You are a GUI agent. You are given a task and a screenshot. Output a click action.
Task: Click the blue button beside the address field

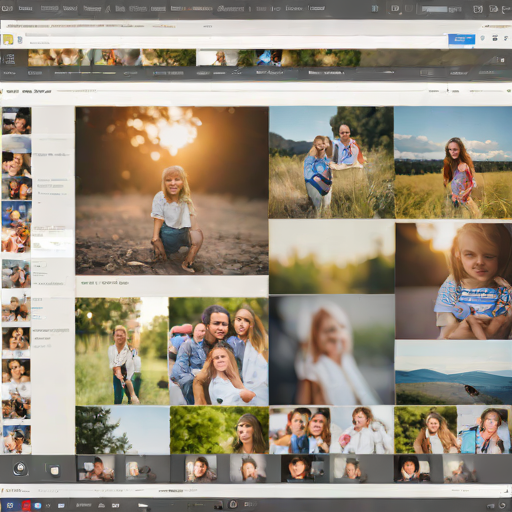[x=462, y=39]
